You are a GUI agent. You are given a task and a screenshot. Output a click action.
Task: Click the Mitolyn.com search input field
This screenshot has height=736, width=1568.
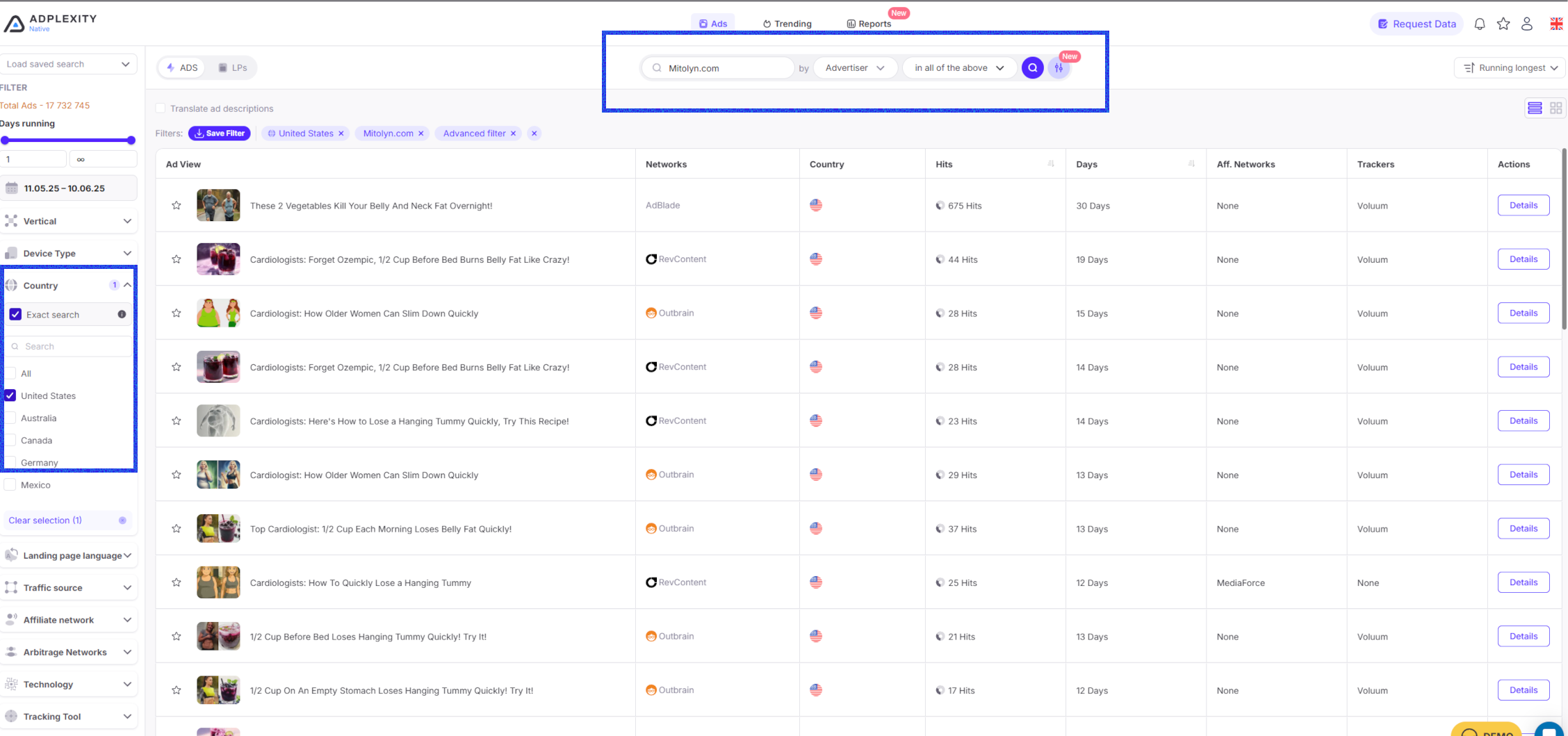tap(717, 68)
